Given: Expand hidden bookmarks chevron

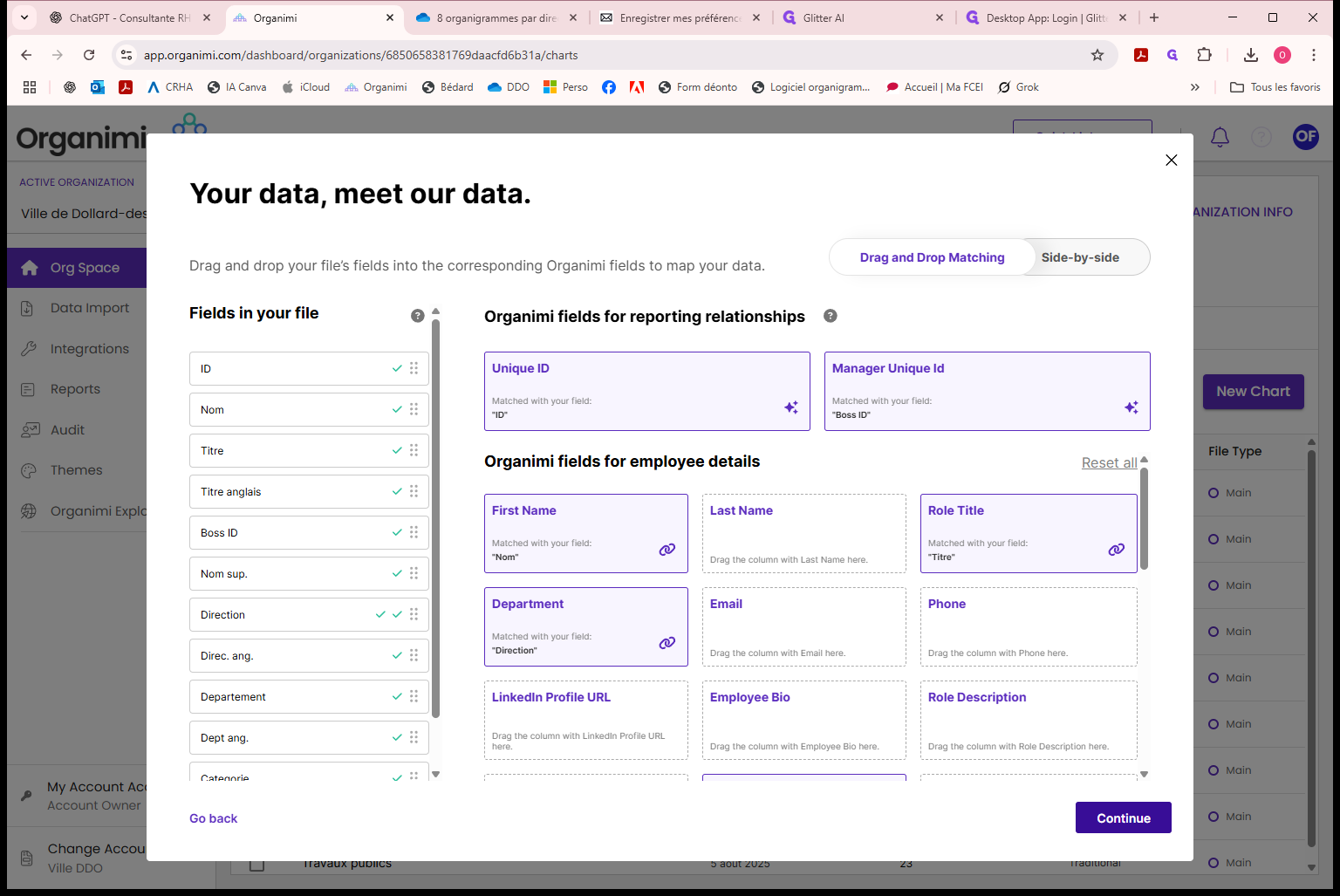Looking at the screenshot, I should pyautogui.click(x=1195, y=87).
